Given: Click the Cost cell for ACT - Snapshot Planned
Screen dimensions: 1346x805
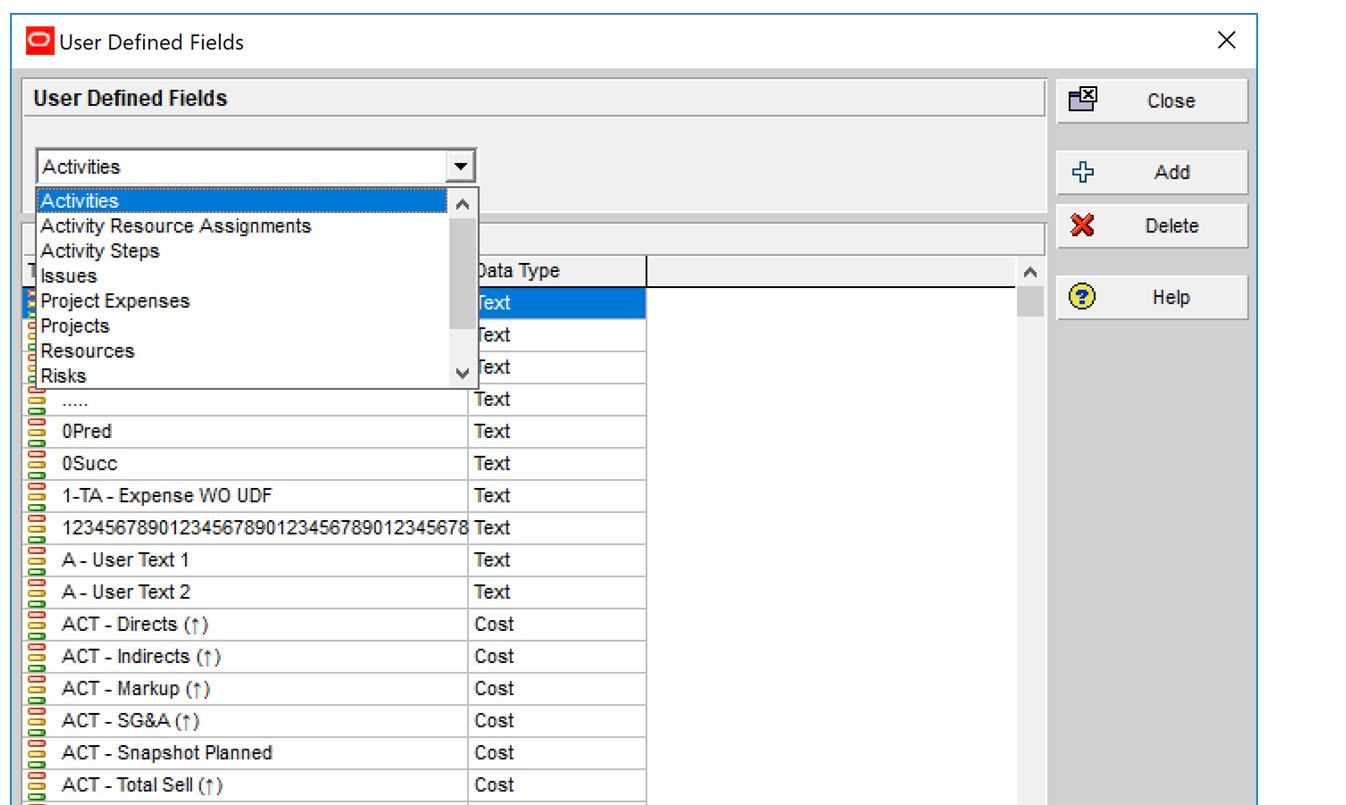Looking at the screenshot, I should [x=556, y=753].
